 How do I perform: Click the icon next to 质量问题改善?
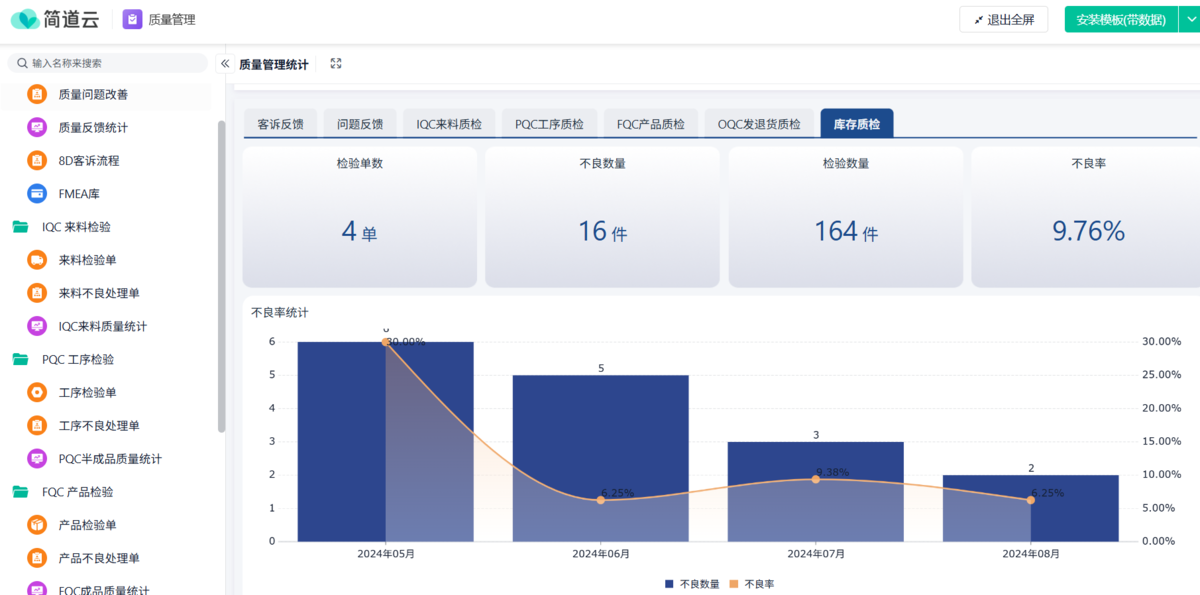pos(37,94)
